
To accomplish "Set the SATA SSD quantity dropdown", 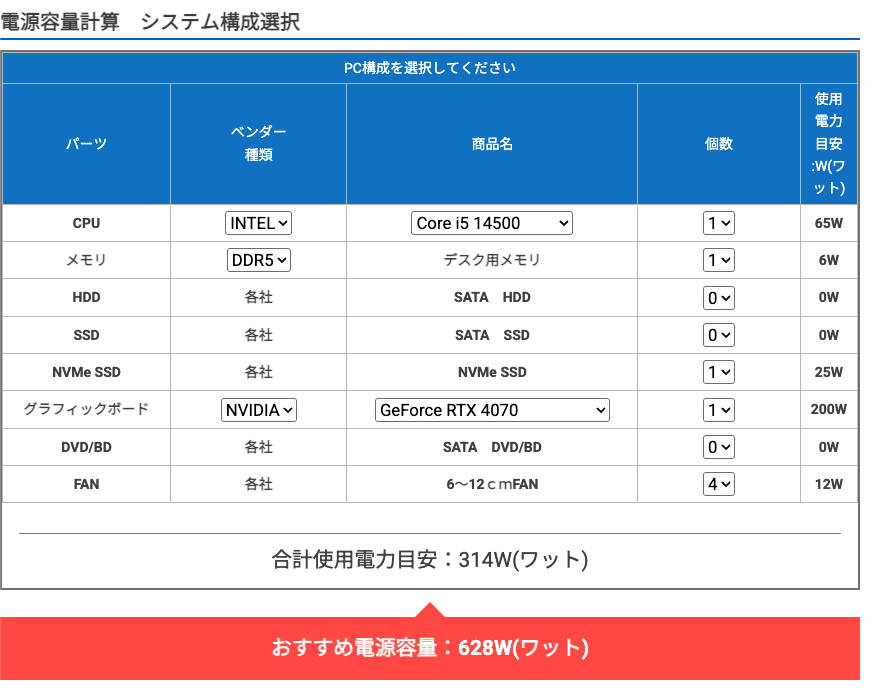I will [718, 335].
